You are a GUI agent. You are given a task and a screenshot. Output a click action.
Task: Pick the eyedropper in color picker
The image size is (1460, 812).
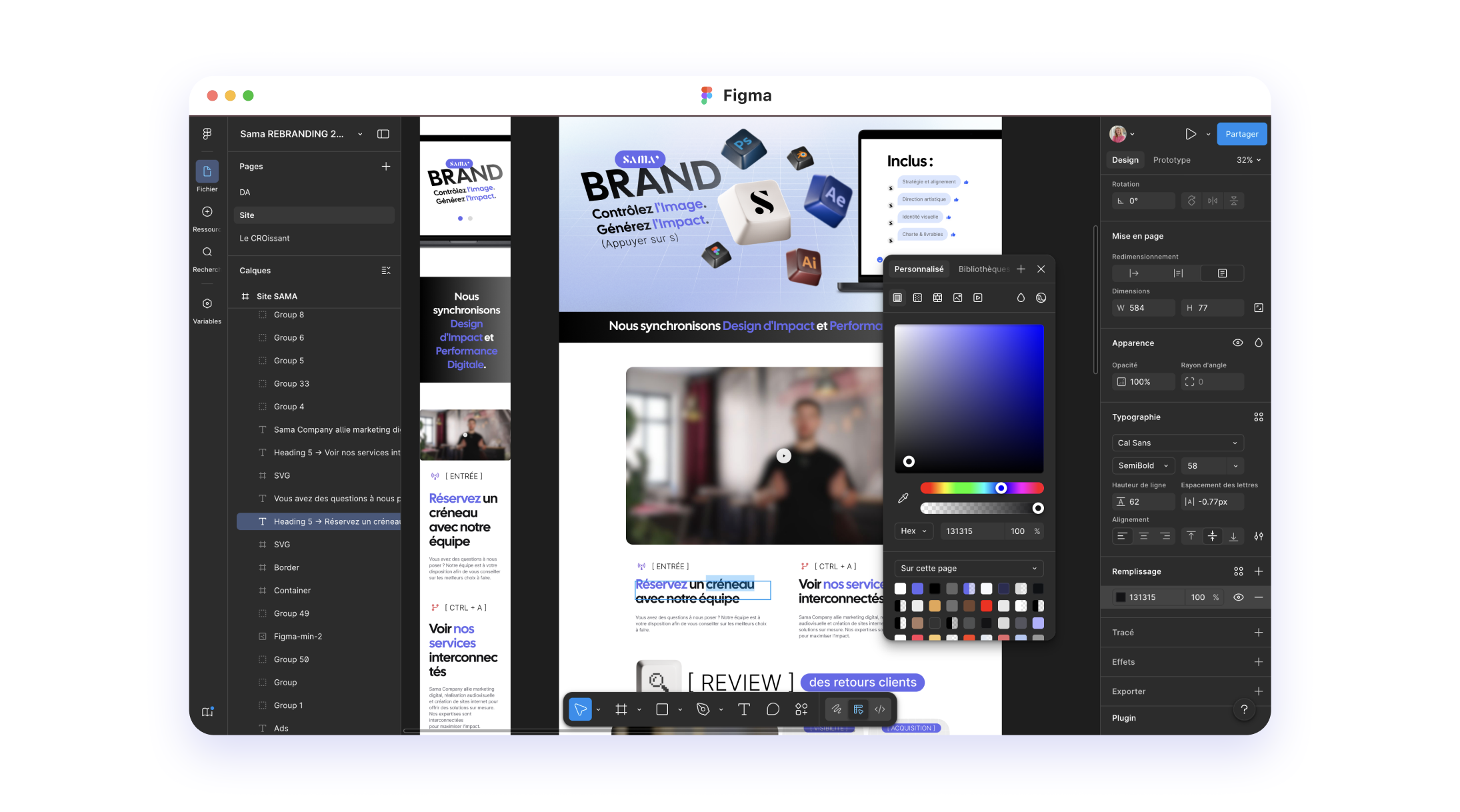(903, 498)
